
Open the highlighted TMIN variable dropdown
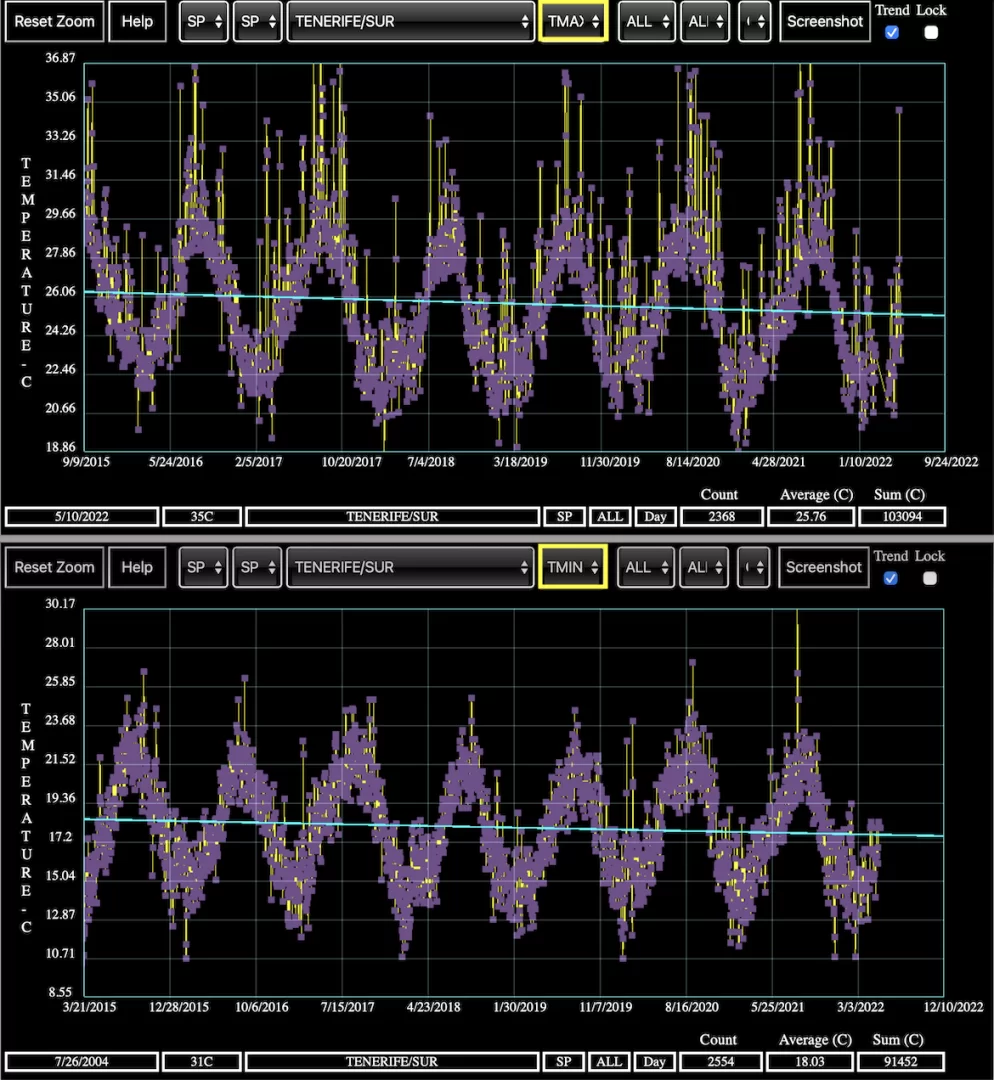coord(572,567)
